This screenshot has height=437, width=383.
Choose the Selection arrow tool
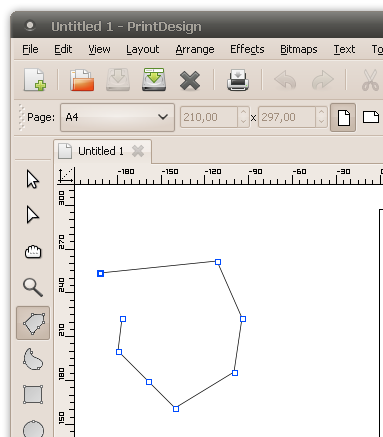coord(33,179)
